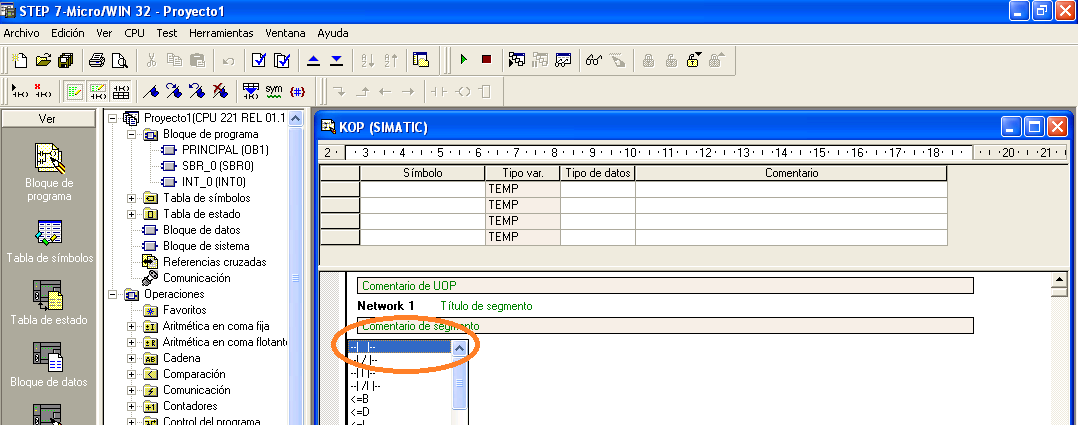Expand Aritmética en coma fija
This screenshot has height=425, width=1078.
(x=132, y=326)
